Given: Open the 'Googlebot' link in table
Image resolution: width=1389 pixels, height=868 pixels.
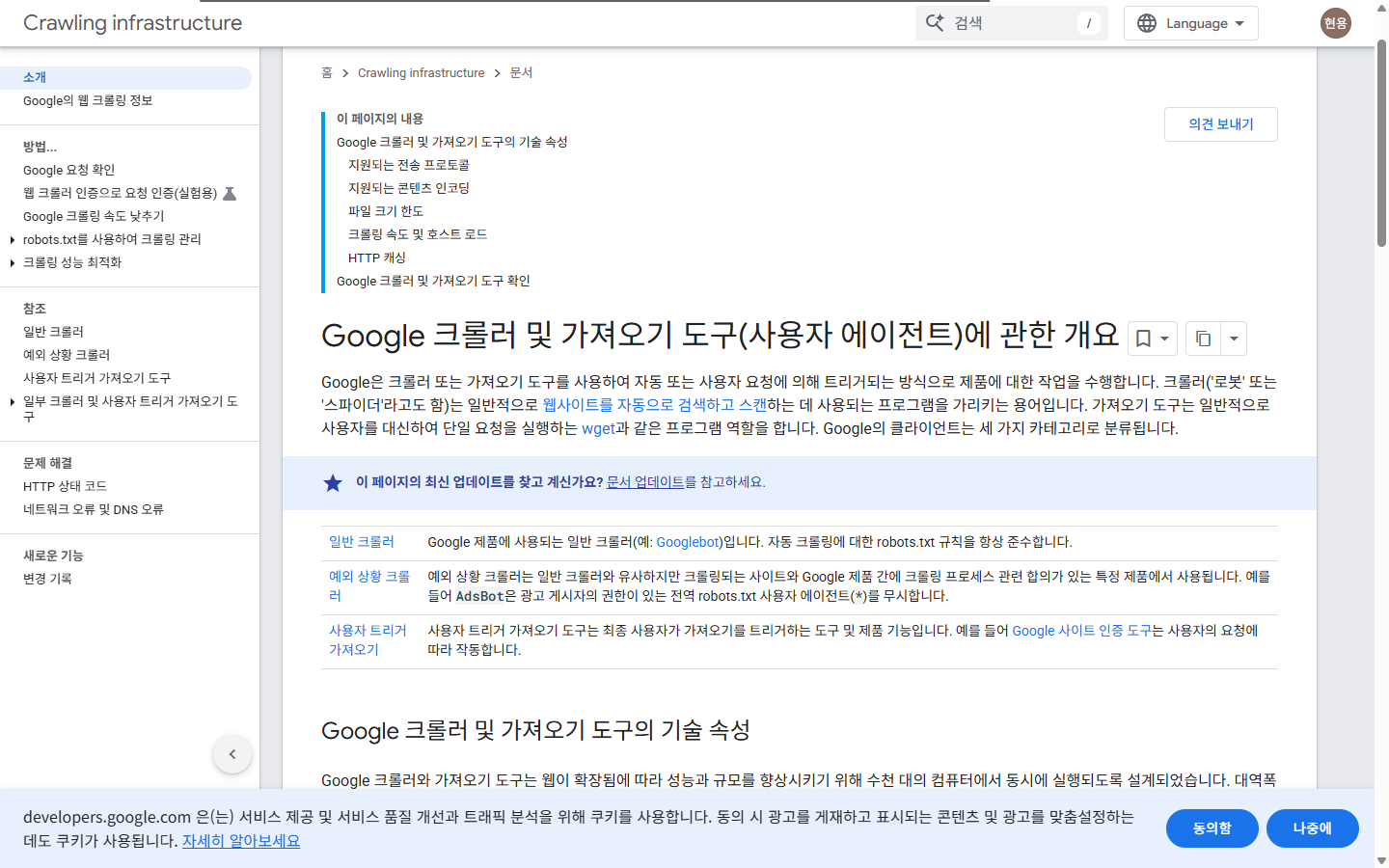Looking at the screenshot, I should pyautogui.click(x=689, y=542).
